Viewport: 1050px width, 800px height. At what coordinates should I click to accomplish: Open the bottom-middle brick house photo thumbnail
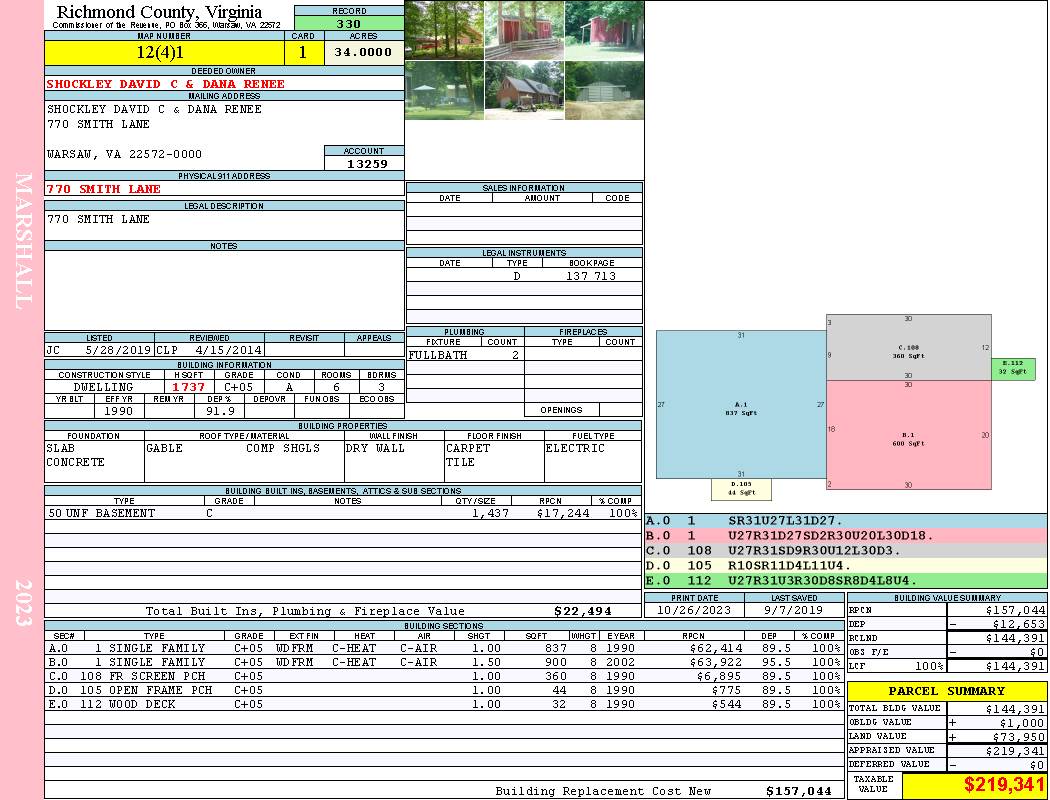point(524,91)
